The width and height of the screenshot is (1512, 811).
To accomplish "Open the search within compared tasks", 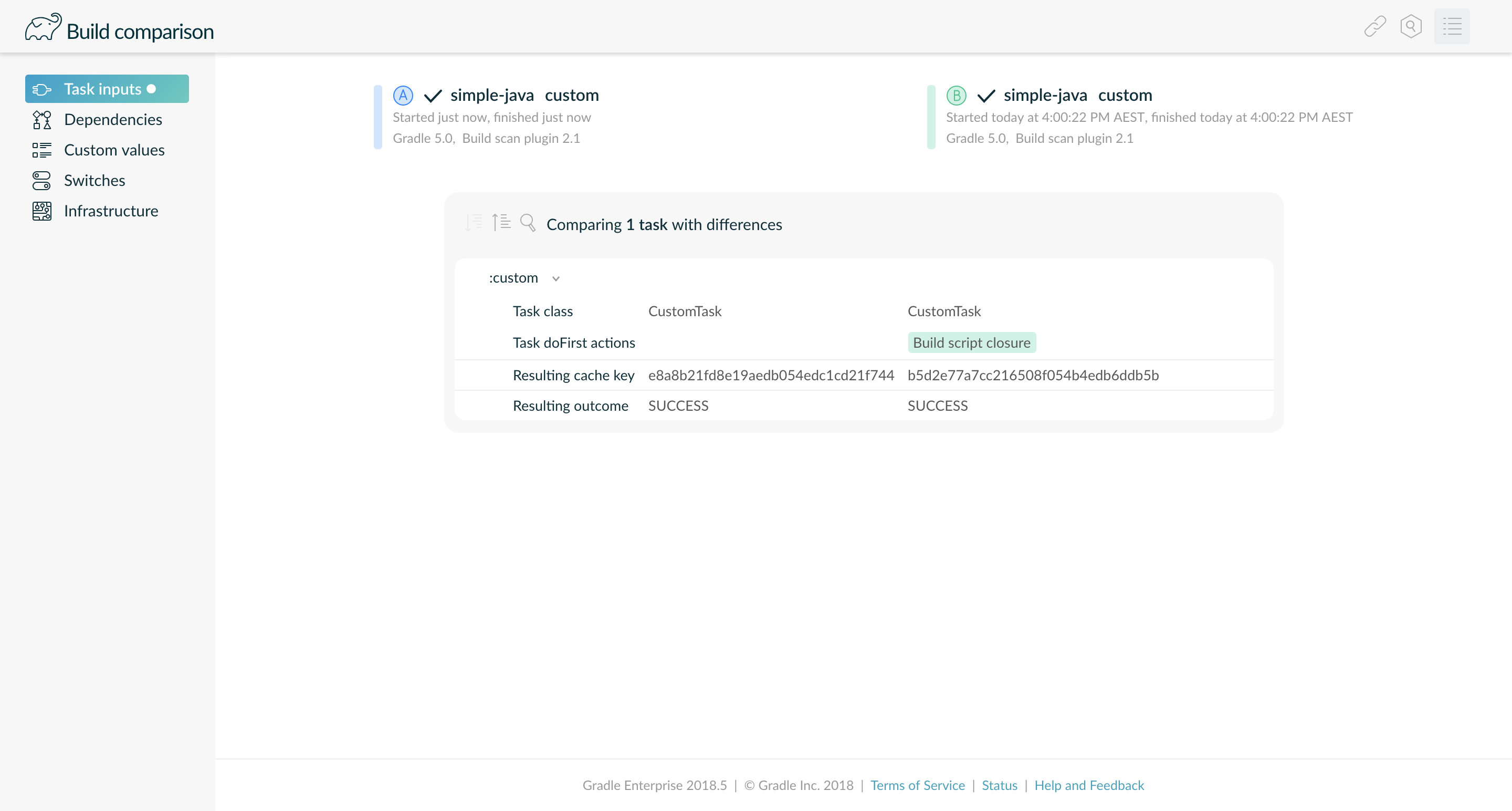I will pyautogui.click(x=528, y=223).
